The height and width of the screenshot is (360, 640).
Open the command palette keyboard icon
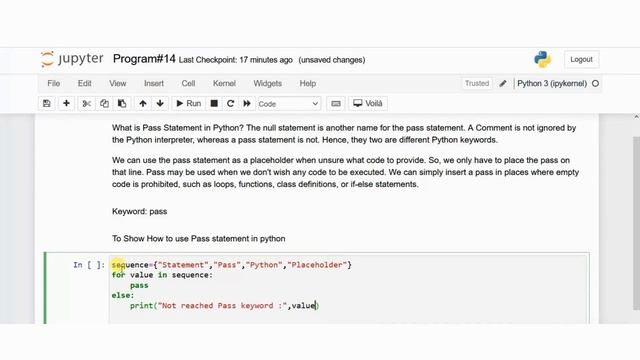pyautogui.click(x=336, y=104)
